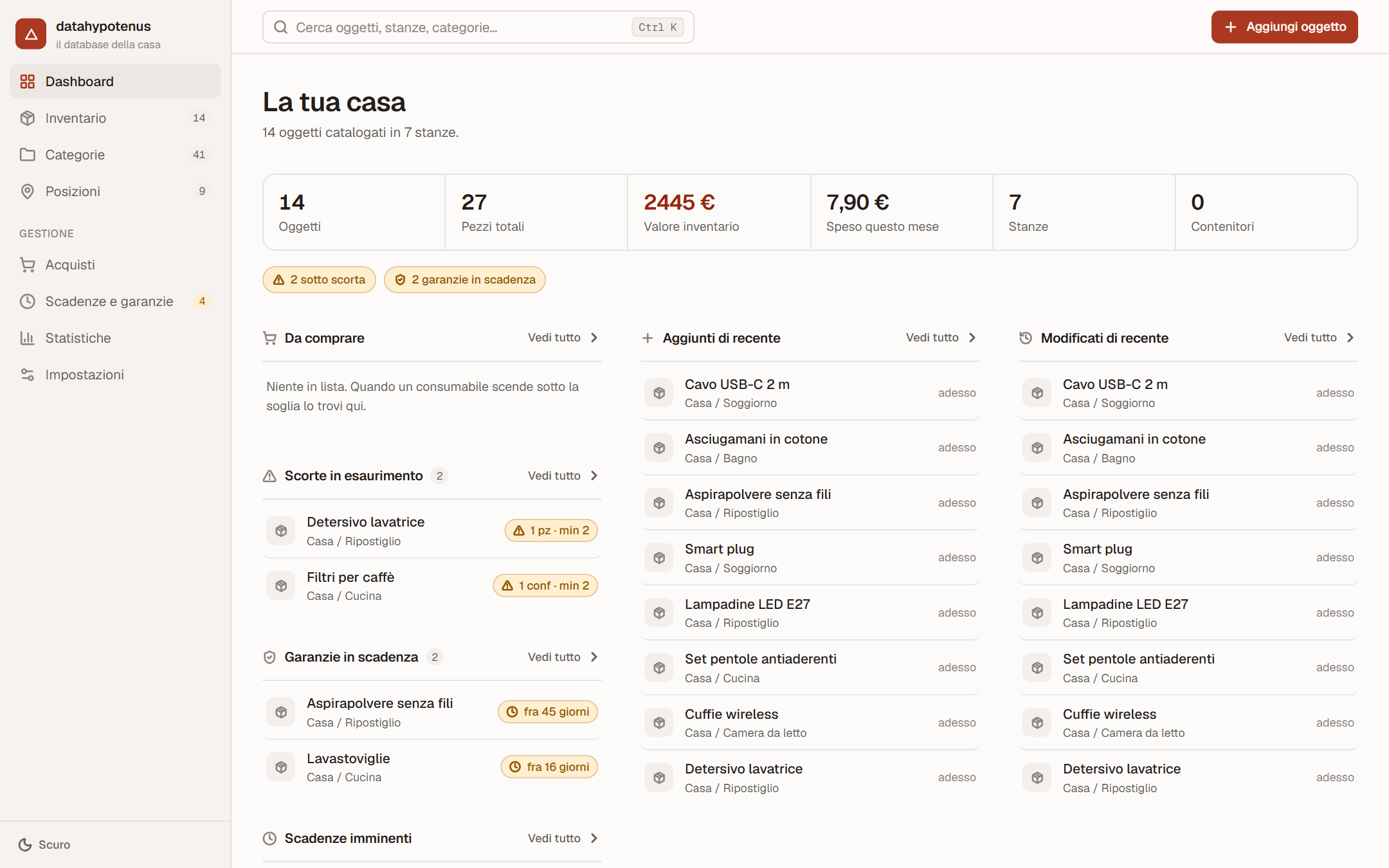Click the 1 pz · min 2 badge
The height and width of the screenshot is (868, 1389).
(x=551, y=530)
